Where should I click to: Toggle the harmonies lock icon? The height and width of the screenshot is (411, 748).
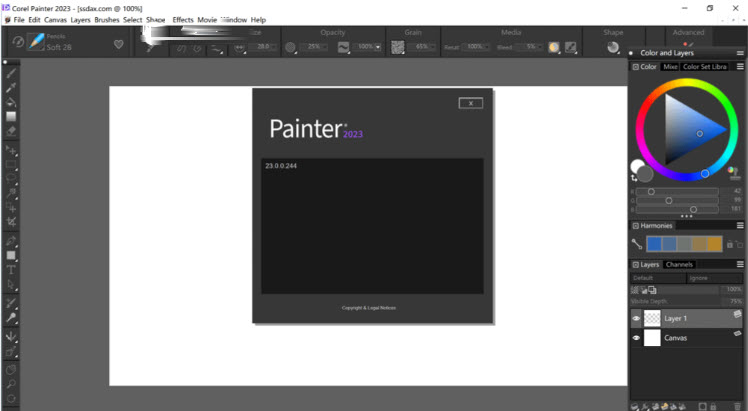click(x=730, y=244)
